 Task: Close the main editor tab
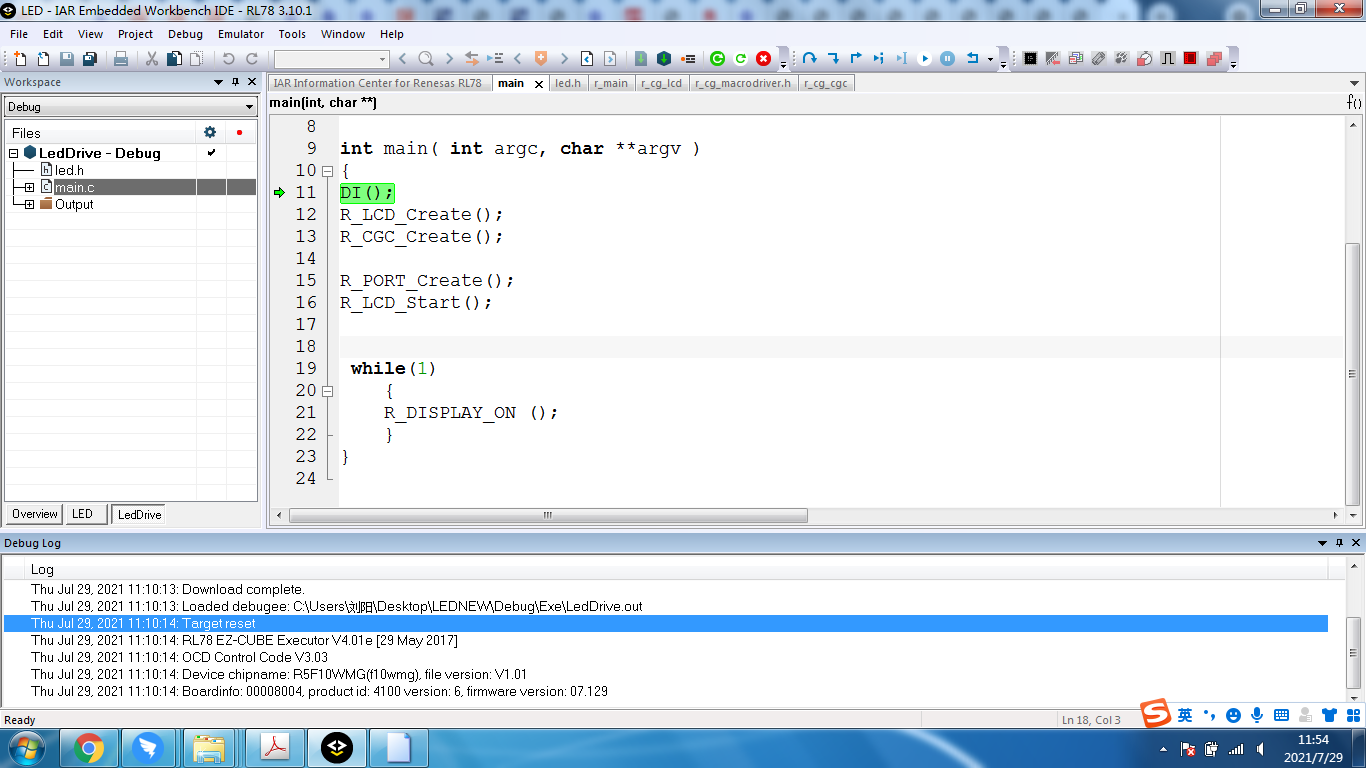pos(539,84)
